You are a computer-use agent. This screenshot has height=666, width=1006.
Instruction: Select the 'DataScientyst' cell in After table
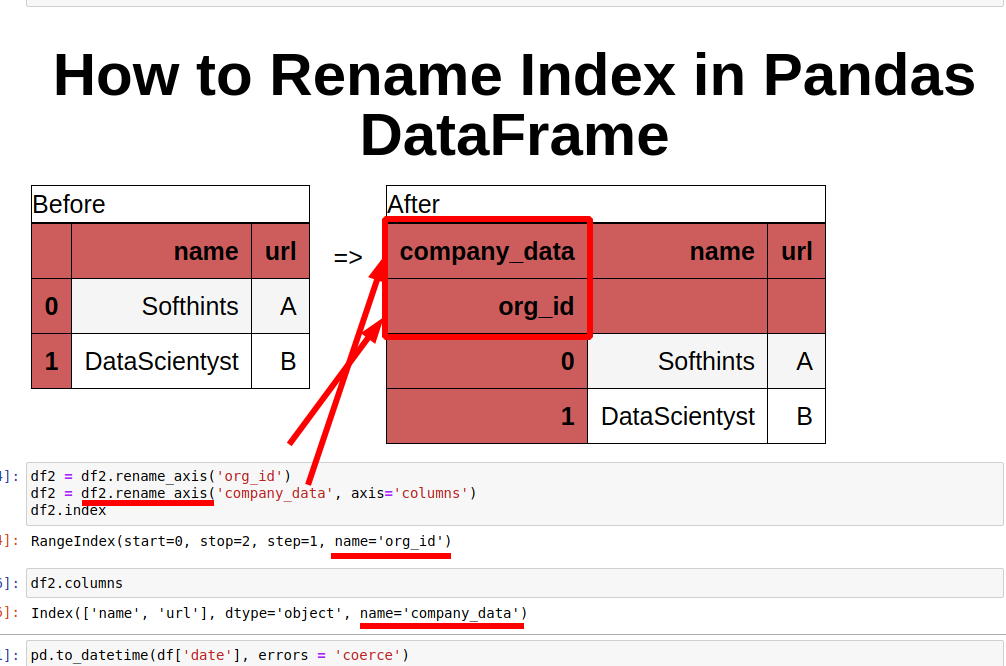pyautogui.click(x=676, y=416)
